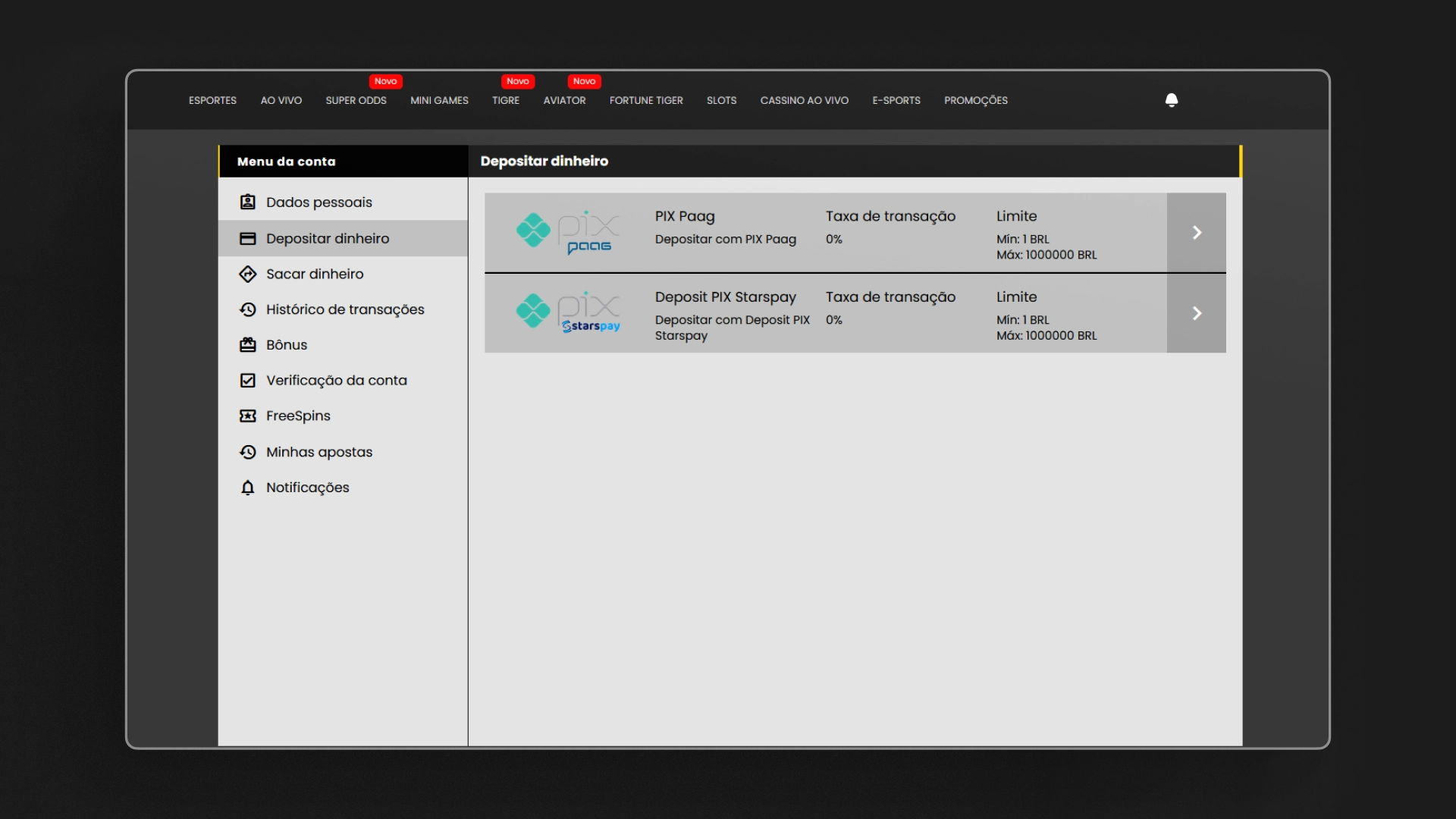The width and height of the screenshot is (1456, 819).
Task: Go to Sacar dinheiro
Action: [x=343, y=274]
